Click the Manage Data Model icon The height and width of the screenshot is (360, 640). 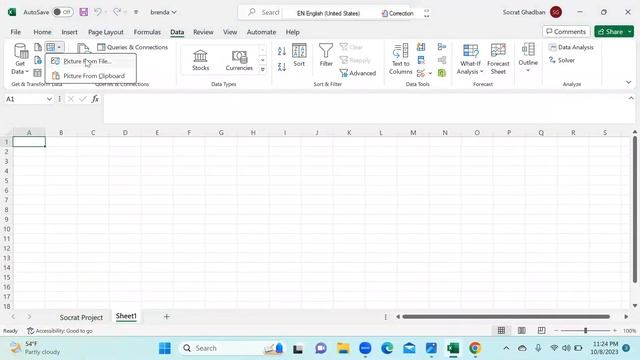pos(442,73)
